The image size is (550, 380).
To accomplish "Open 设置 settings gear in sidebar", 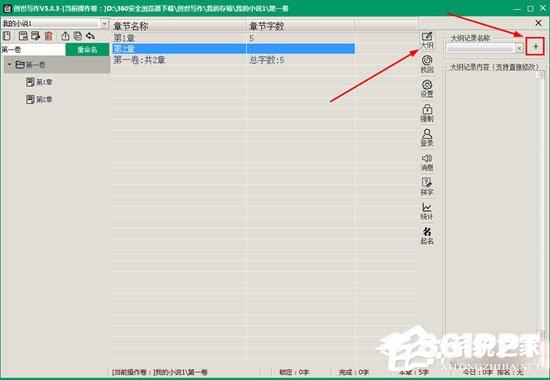I will pos(427,89).
